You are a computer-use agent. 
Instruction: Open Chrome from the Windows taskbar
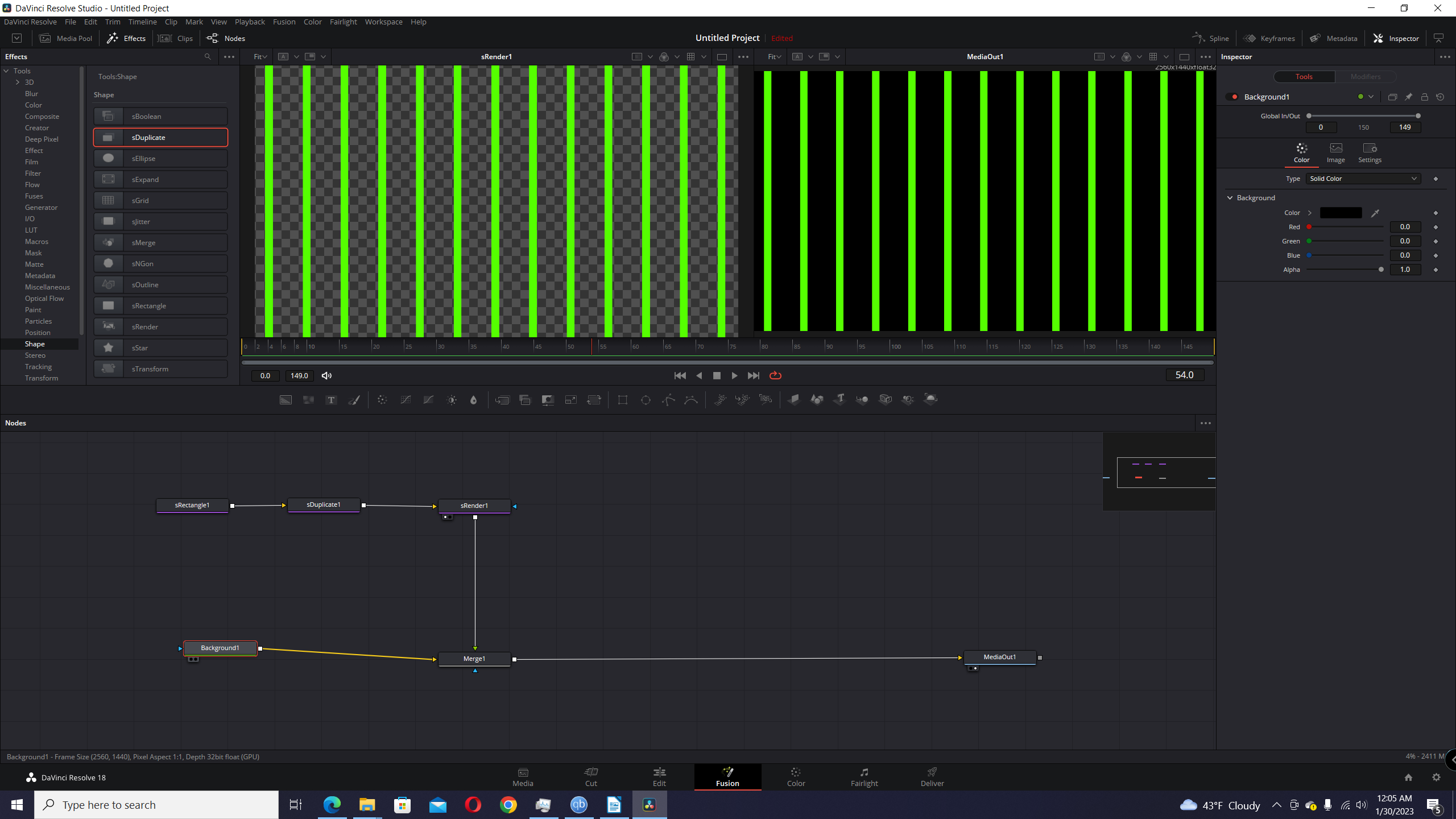[508, 805]
